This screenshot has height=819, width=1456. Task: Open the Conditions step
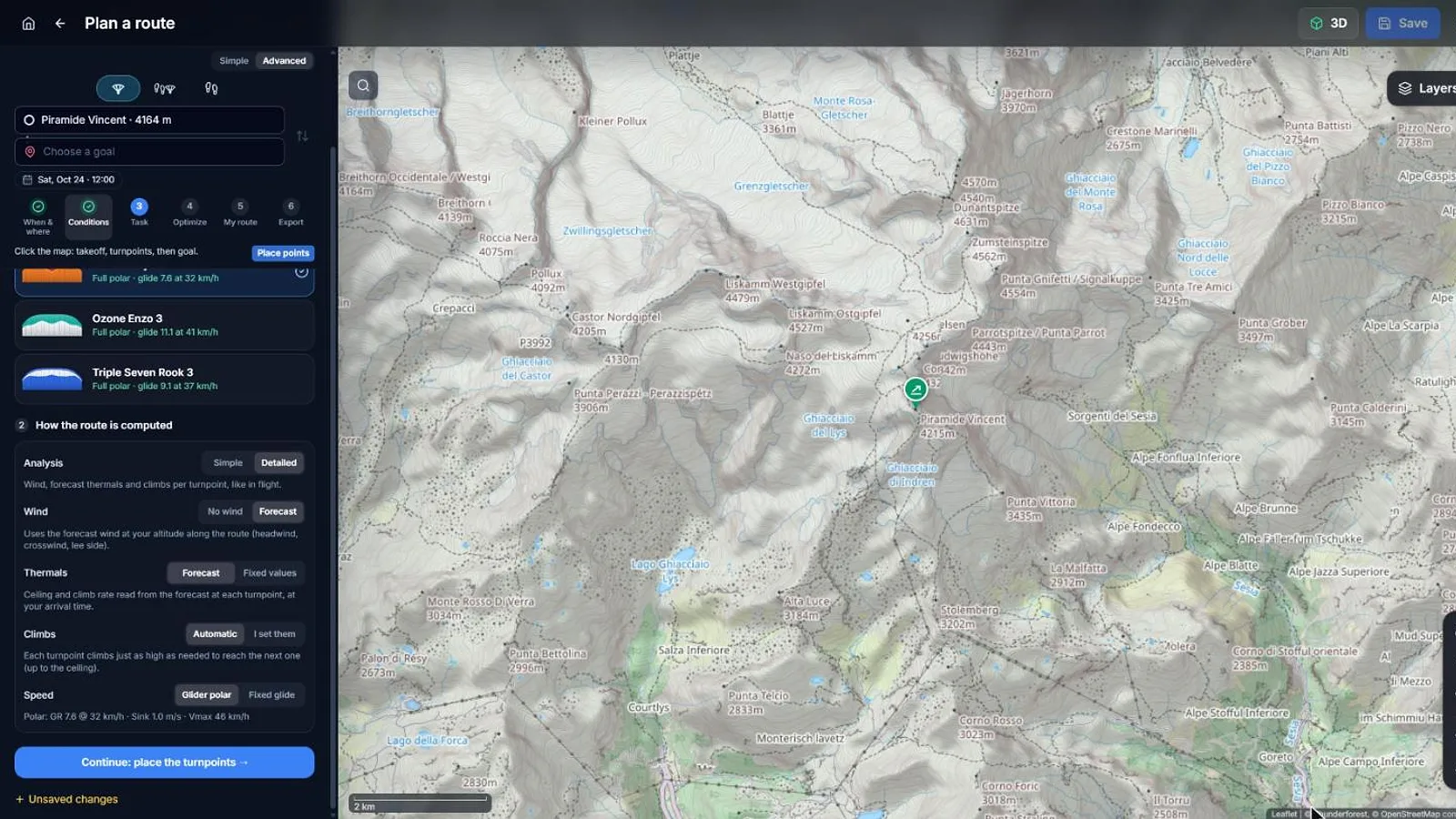pyautogui.click(x=88, y=217)
